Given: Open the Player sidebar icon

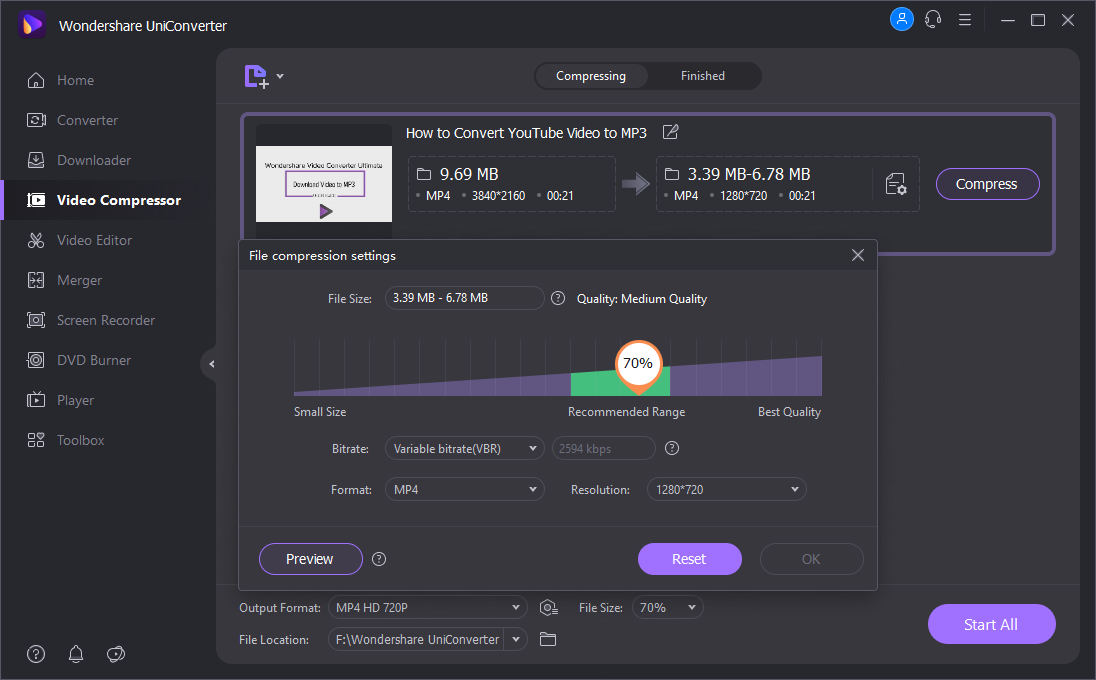Looking at the screenshot, I should [36, 400].
